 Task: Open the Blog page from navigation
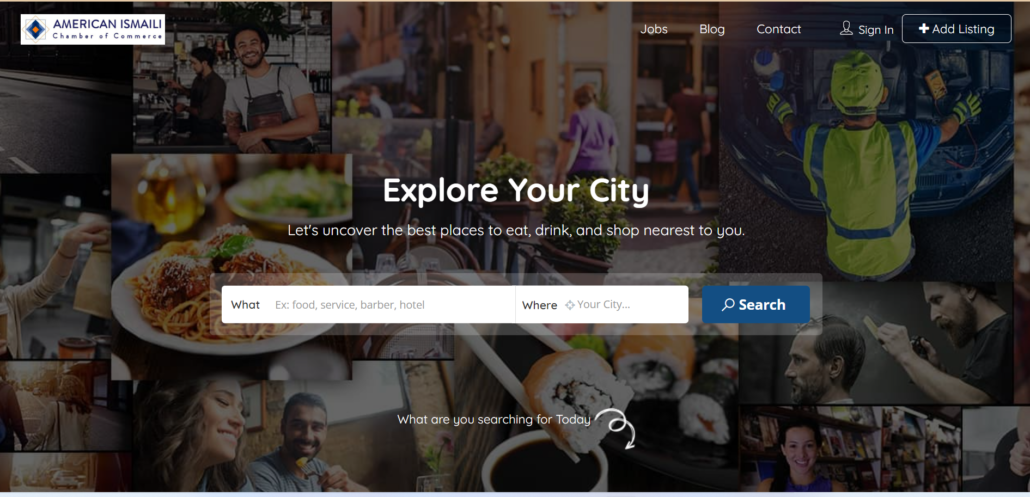coord(712,29)
